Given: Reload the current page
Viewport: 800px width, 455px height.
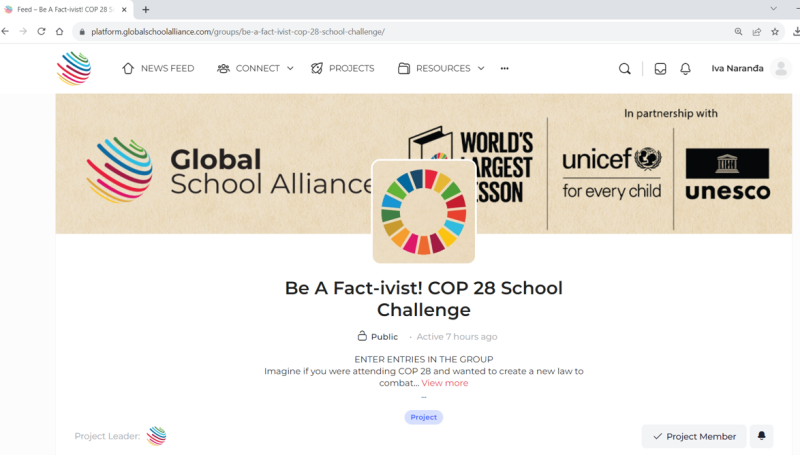Looking at the screenshot, I should (x=41, y=32).
